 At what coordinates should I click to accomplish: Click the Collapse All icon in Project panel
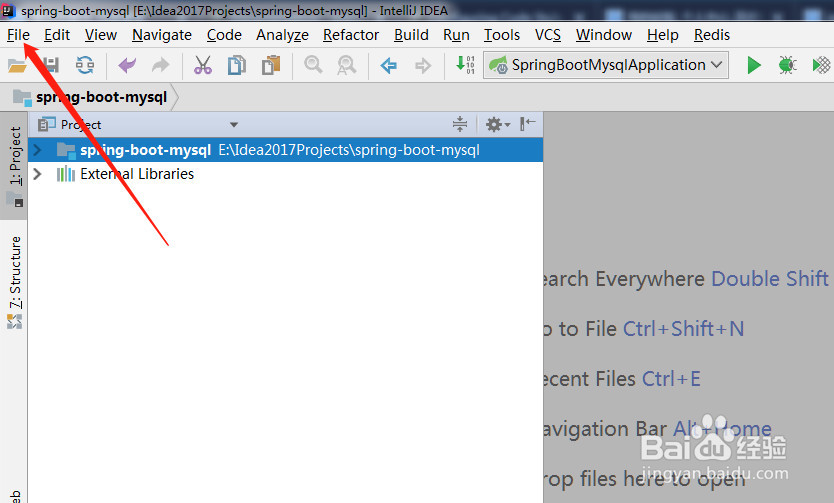460,124
